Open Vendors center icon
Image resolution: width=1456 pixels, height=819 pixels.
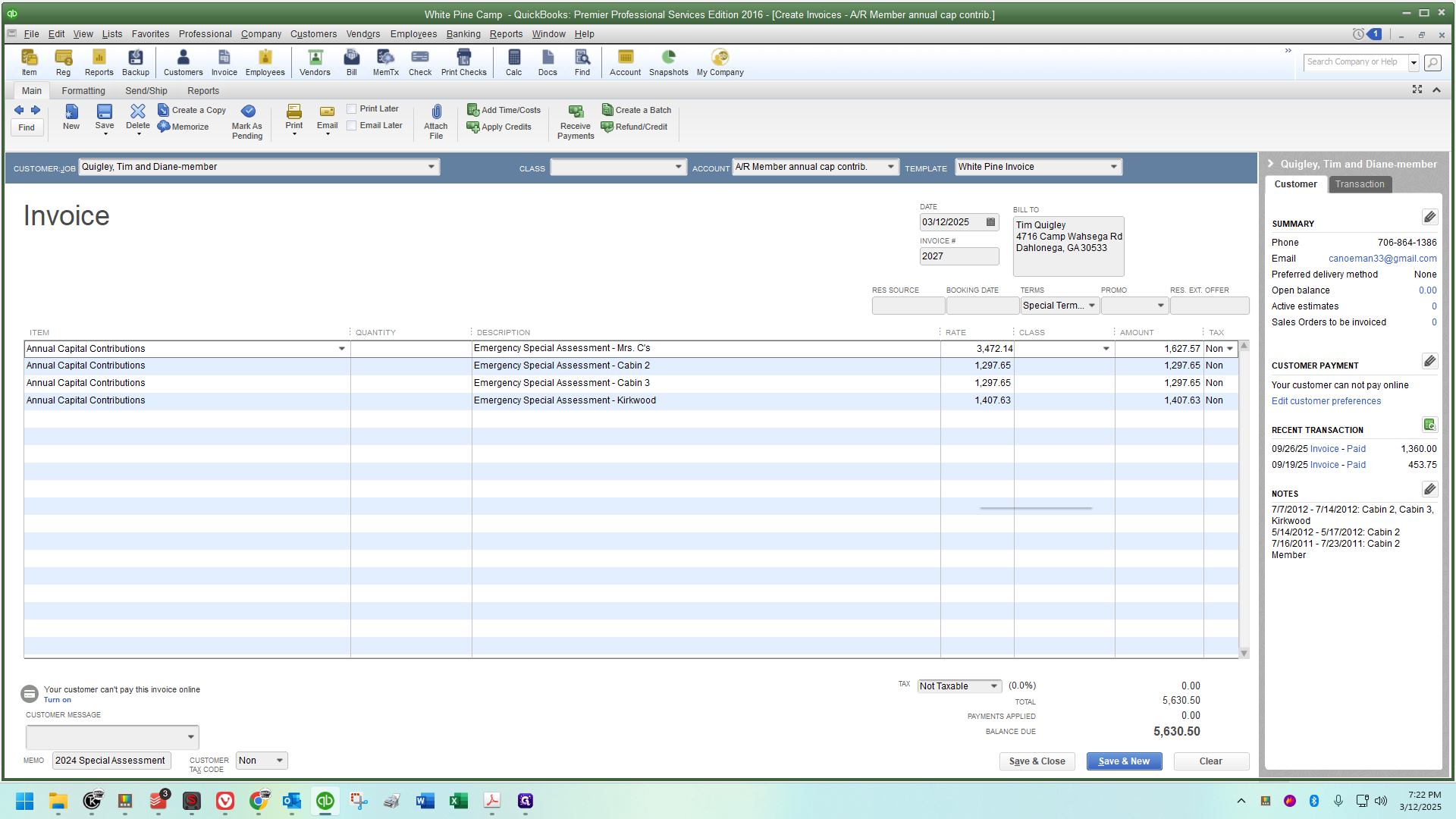(315, 62)
